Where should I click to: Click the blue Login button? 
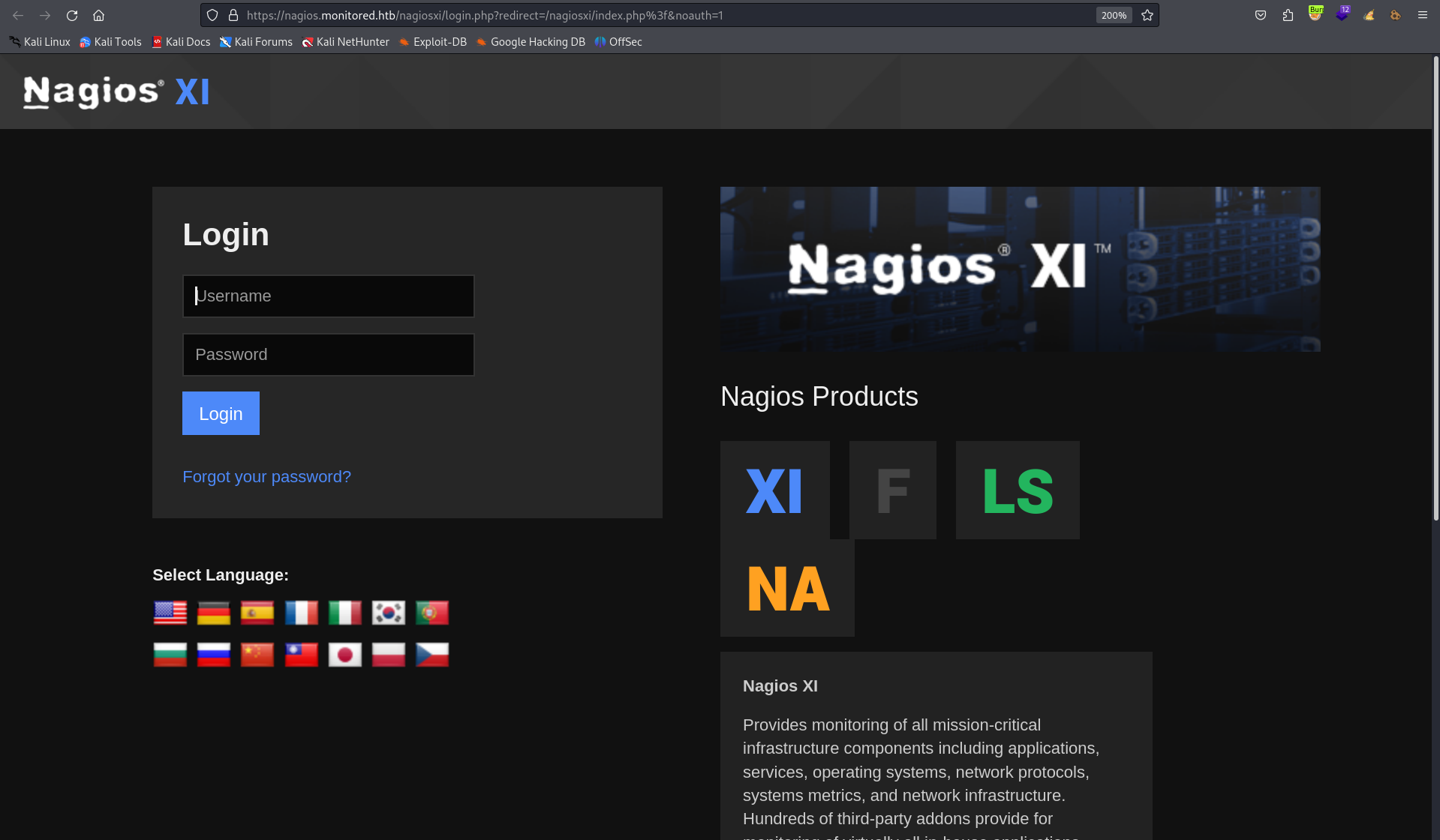[221, 413]
